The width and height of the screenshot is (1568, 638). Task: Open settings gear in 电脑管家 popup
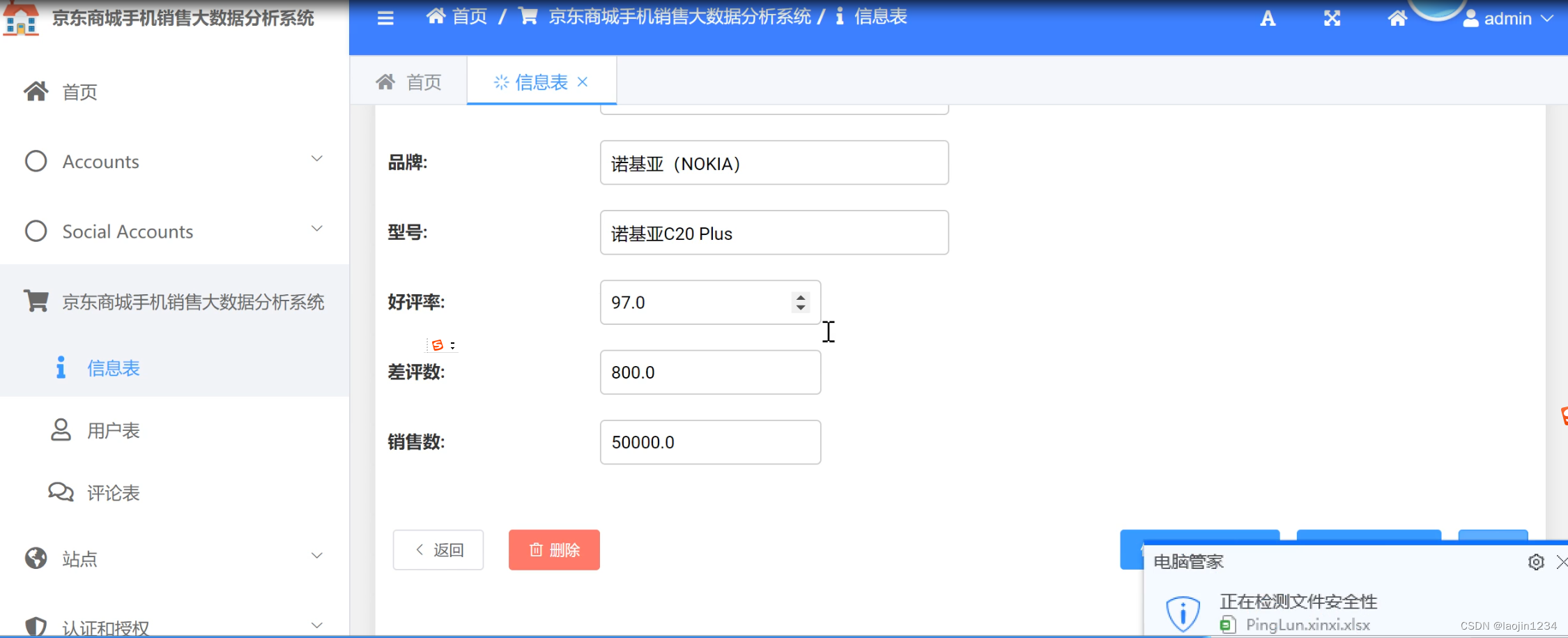pos(1536,562)
